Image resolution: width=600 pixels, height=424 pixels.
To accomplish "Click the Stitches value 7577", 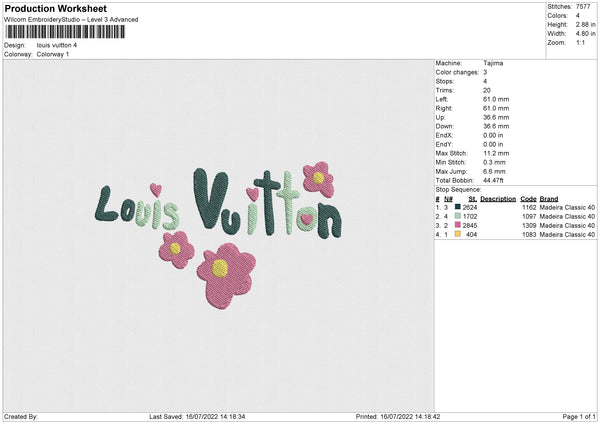I will click(x=583, y=7).
